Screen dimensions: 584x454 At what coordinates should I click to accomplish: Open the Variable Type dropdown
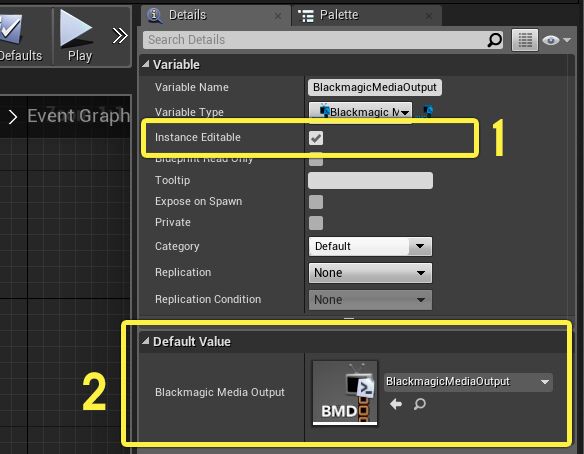[x=361, y=111]
